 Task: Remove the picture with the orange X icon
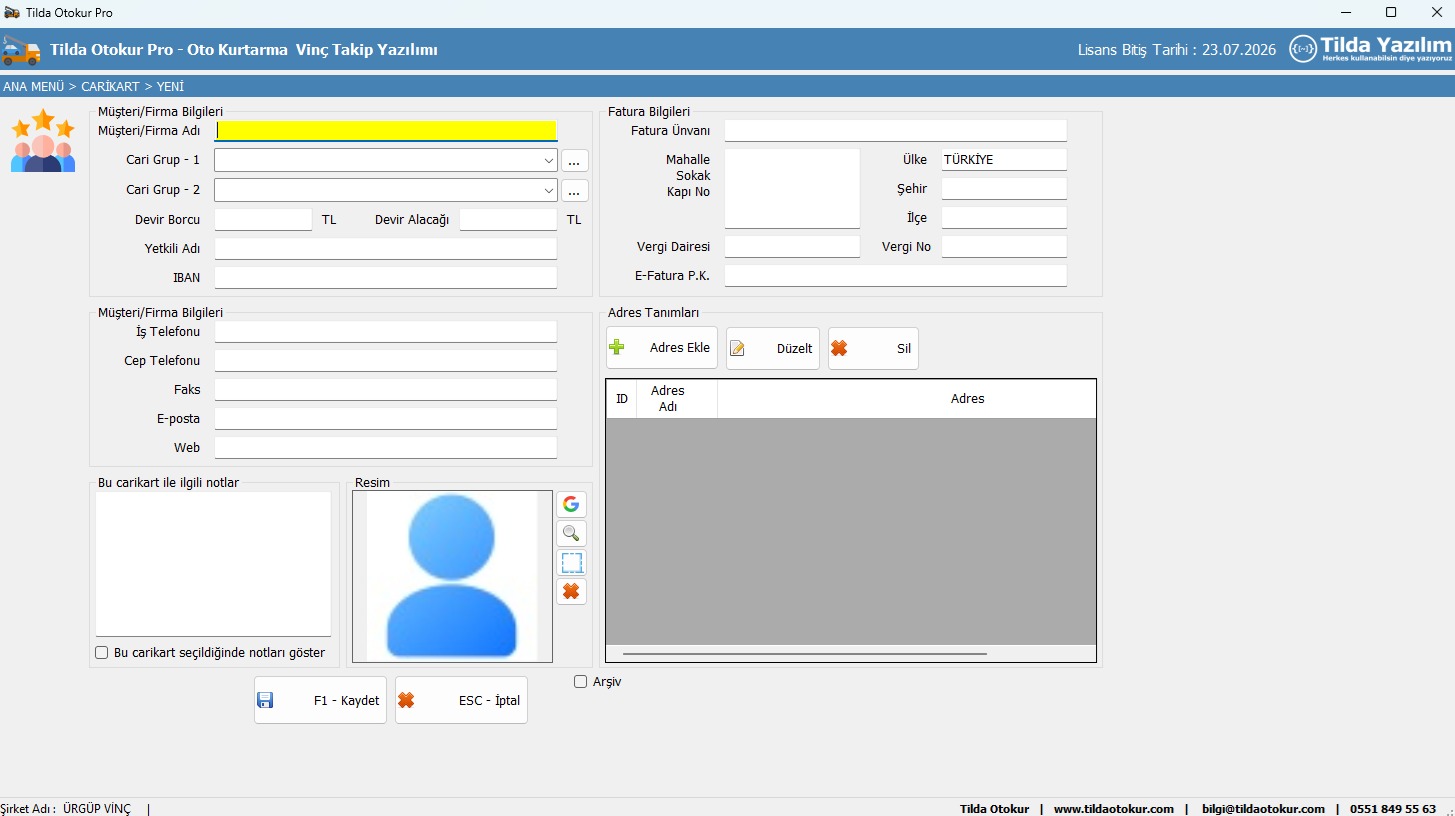pos(571,591)
